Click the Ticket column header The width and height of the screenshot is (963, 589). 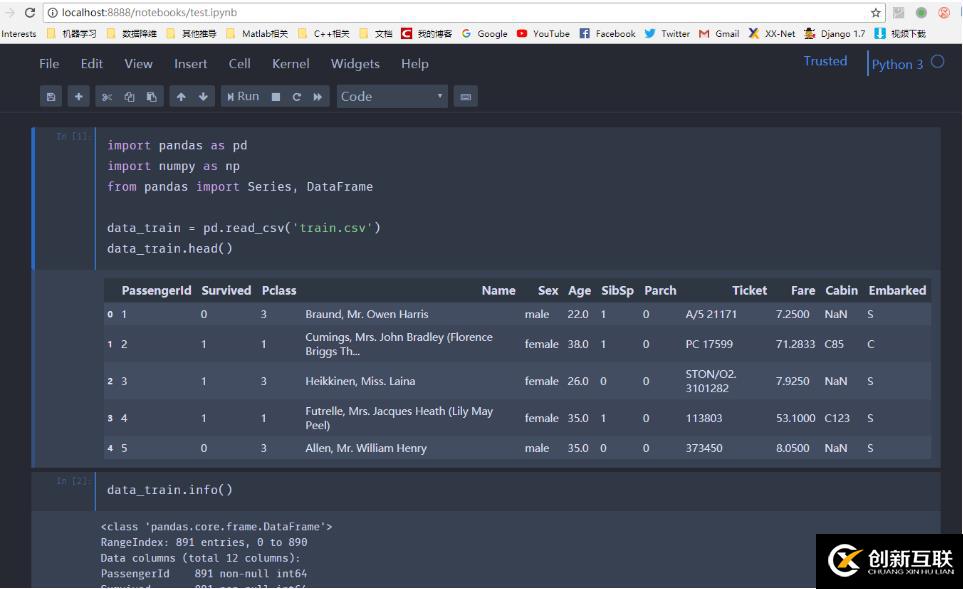[x=749, y=291]
